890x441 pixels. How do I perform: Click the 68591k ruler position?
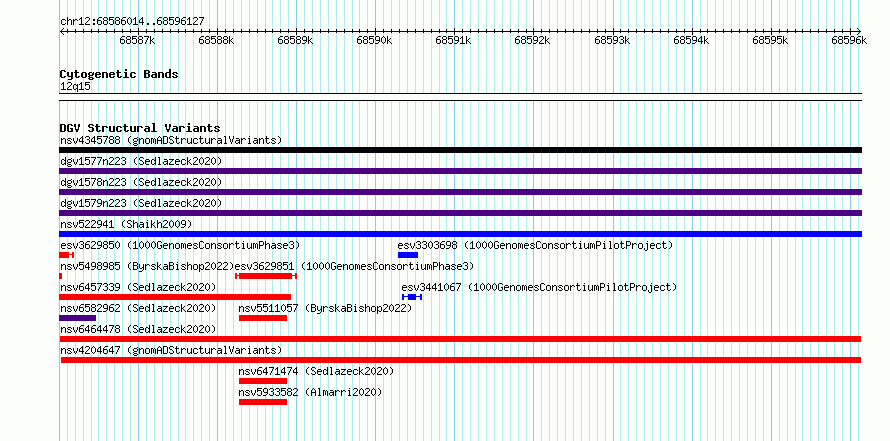453,40
